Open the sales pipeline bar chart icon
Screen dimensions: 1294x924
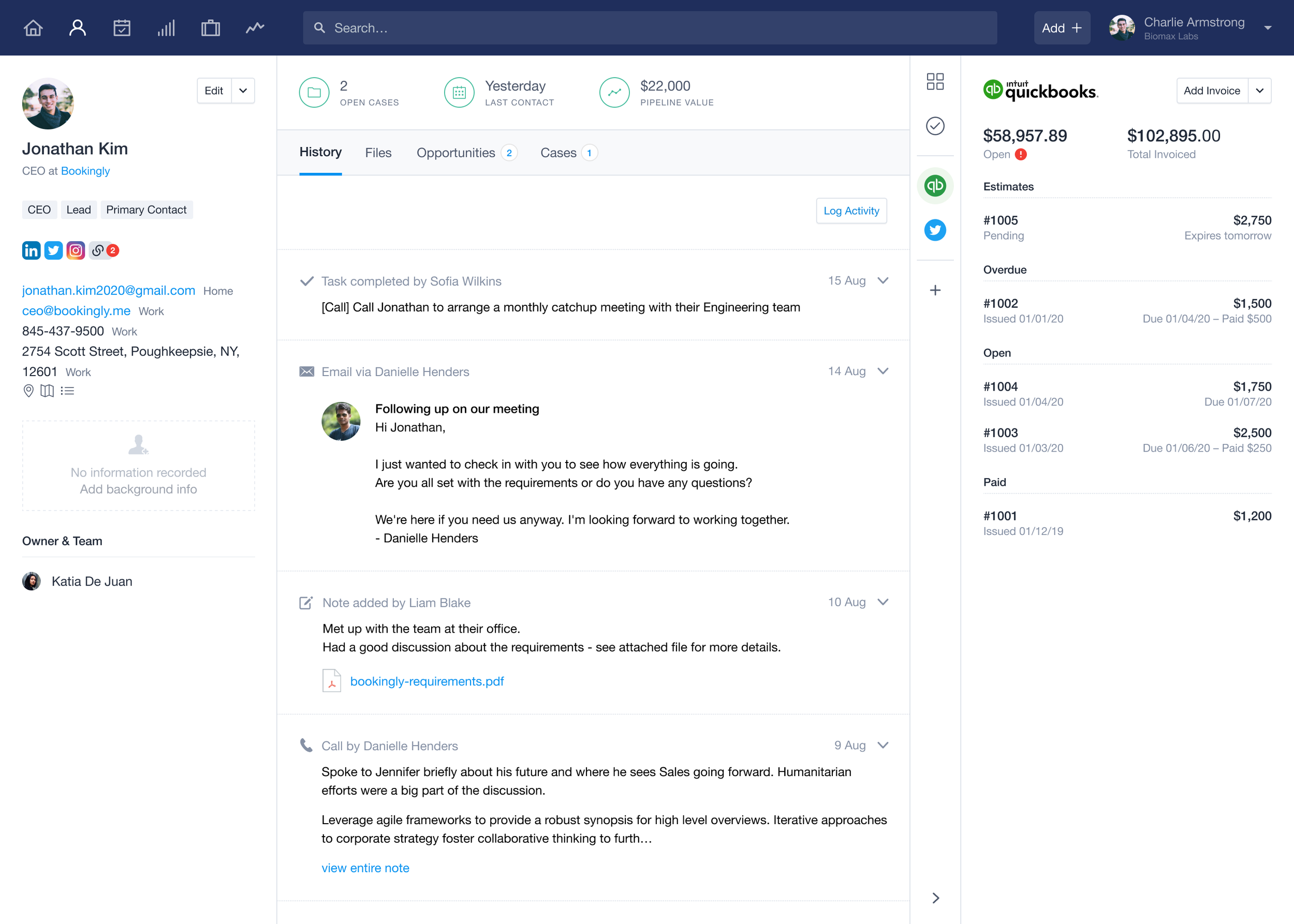click(166, 28)
